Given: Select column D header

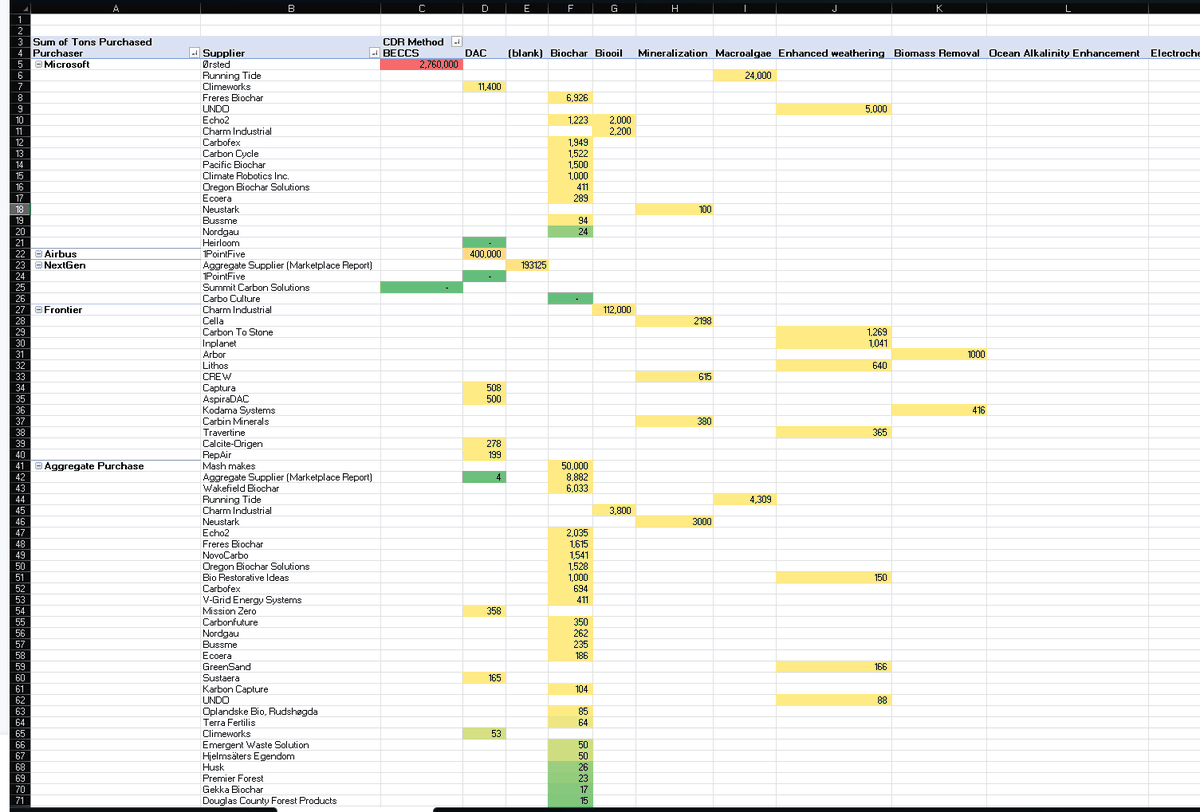Looking at the screenshot, I should (484, 8).
